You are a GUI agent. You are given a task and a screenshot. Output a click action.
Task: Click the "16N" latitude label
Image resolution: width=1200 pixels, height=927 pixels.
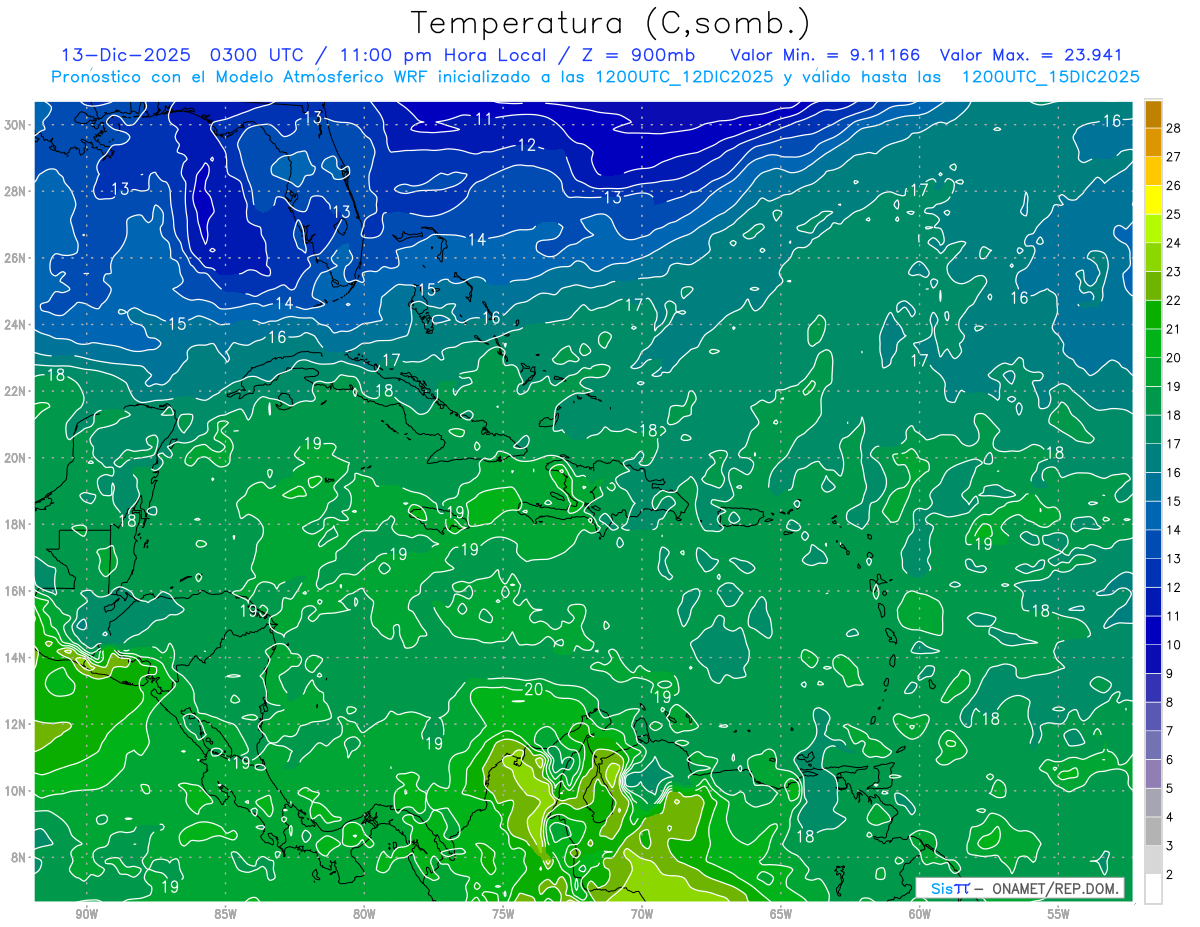(17, 591)
